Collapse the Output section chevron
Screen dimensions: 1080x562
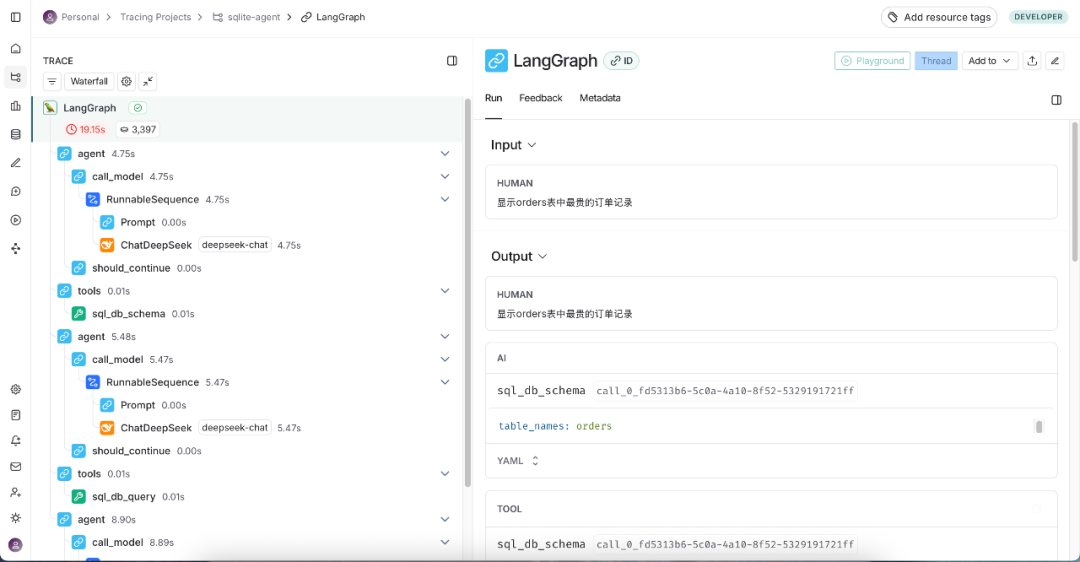coord(543,256)
